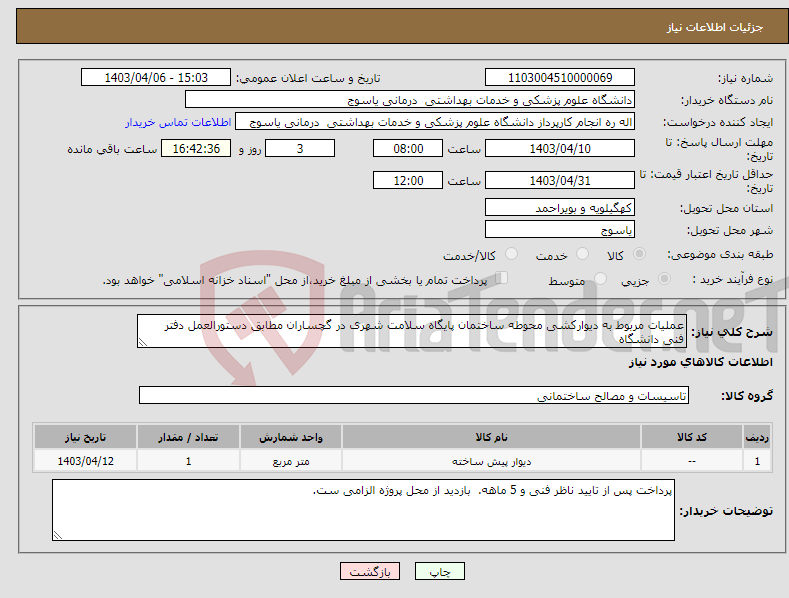Viewport: 789px width, 598px height.
Task: Click the ردیف column header
Action: [x=757, y=437]
